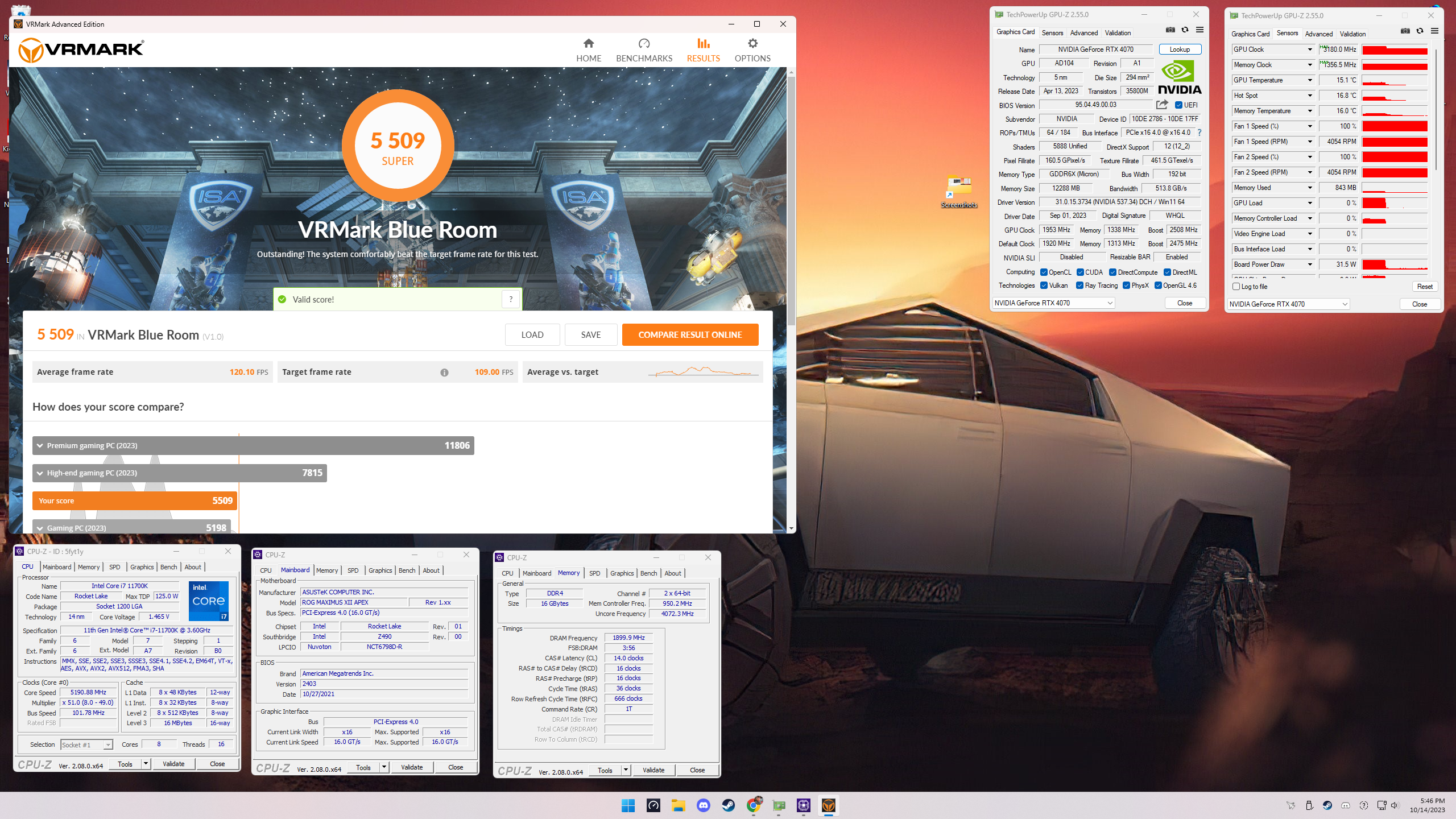1456x819 pixels.
Task: Click the camera screenshot icon in the GPU-Z Graphics Card window
Action: 1170,30
